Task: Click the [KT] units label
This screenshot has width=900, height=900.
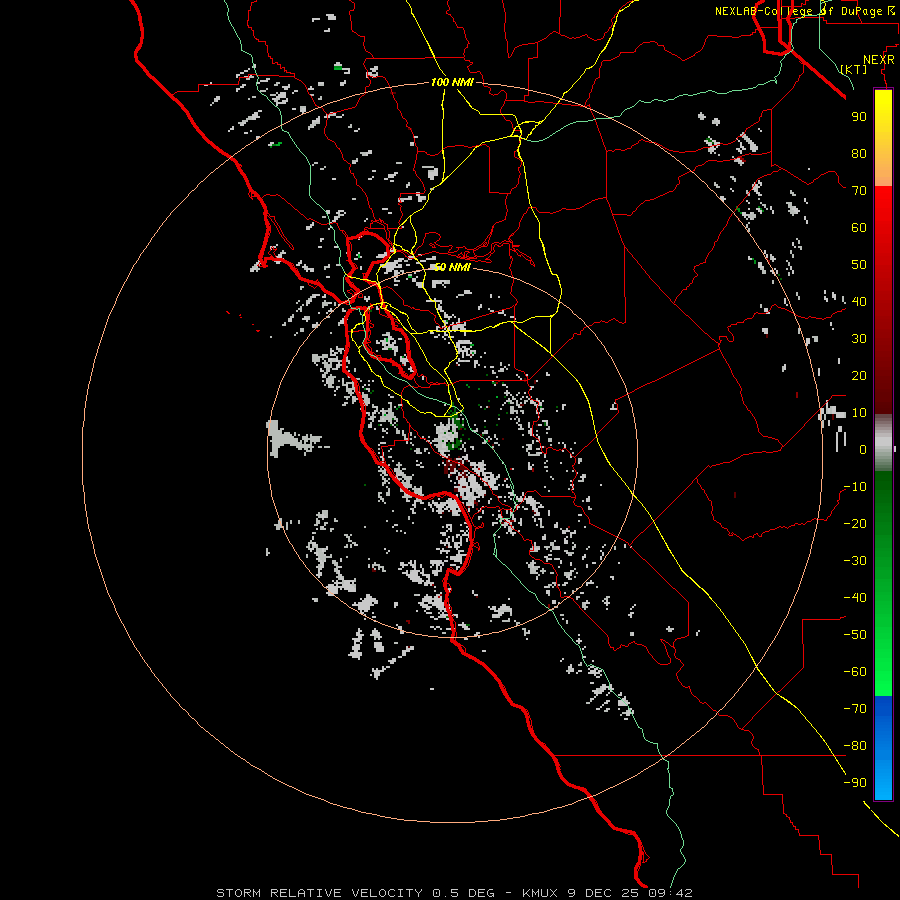Action: click(854, 69)
